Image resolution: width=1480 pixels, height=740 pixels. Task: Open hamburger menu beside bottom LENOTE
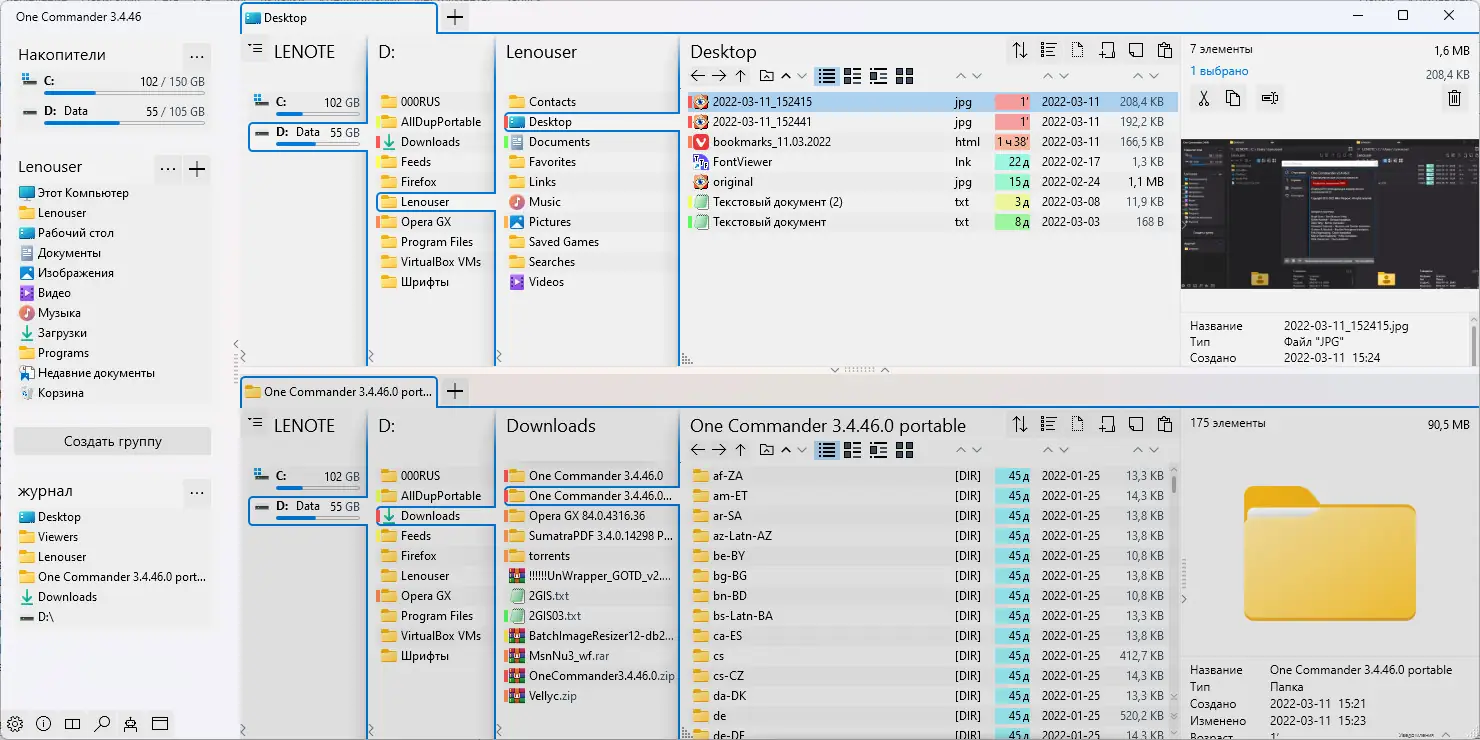pyautogui.click(x=255, y=424)
